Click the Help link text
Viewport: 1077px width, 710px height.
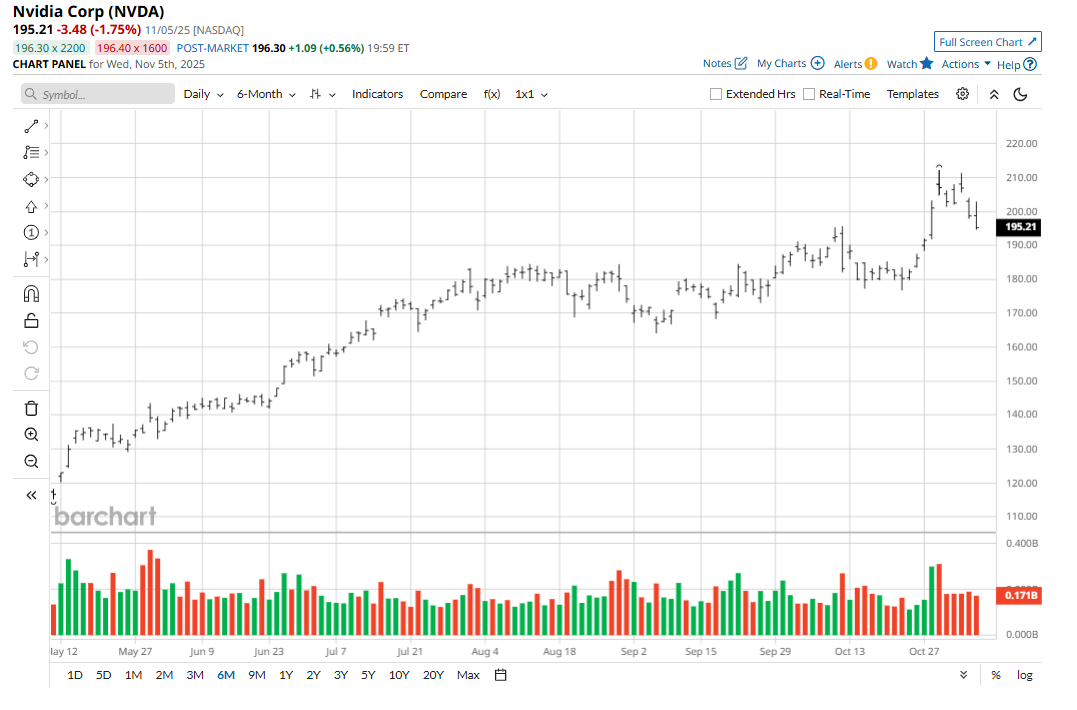pyautogui.click(x=1008, y=65)
